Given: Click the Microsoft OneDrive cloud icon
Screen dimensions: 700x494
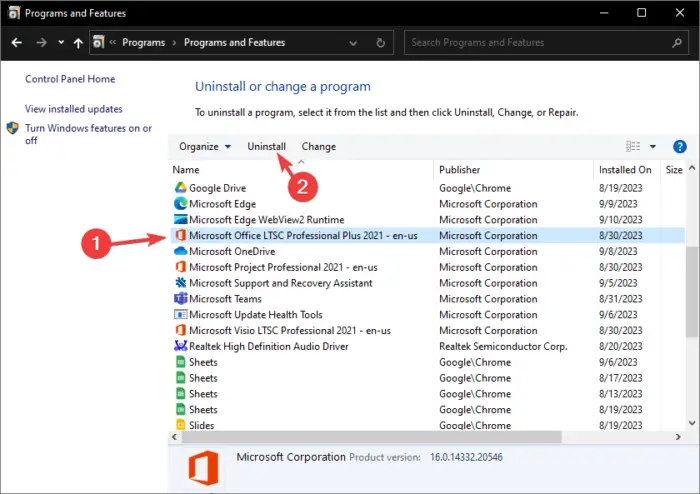Looking at the screenshot, I should tap(181, 251).
